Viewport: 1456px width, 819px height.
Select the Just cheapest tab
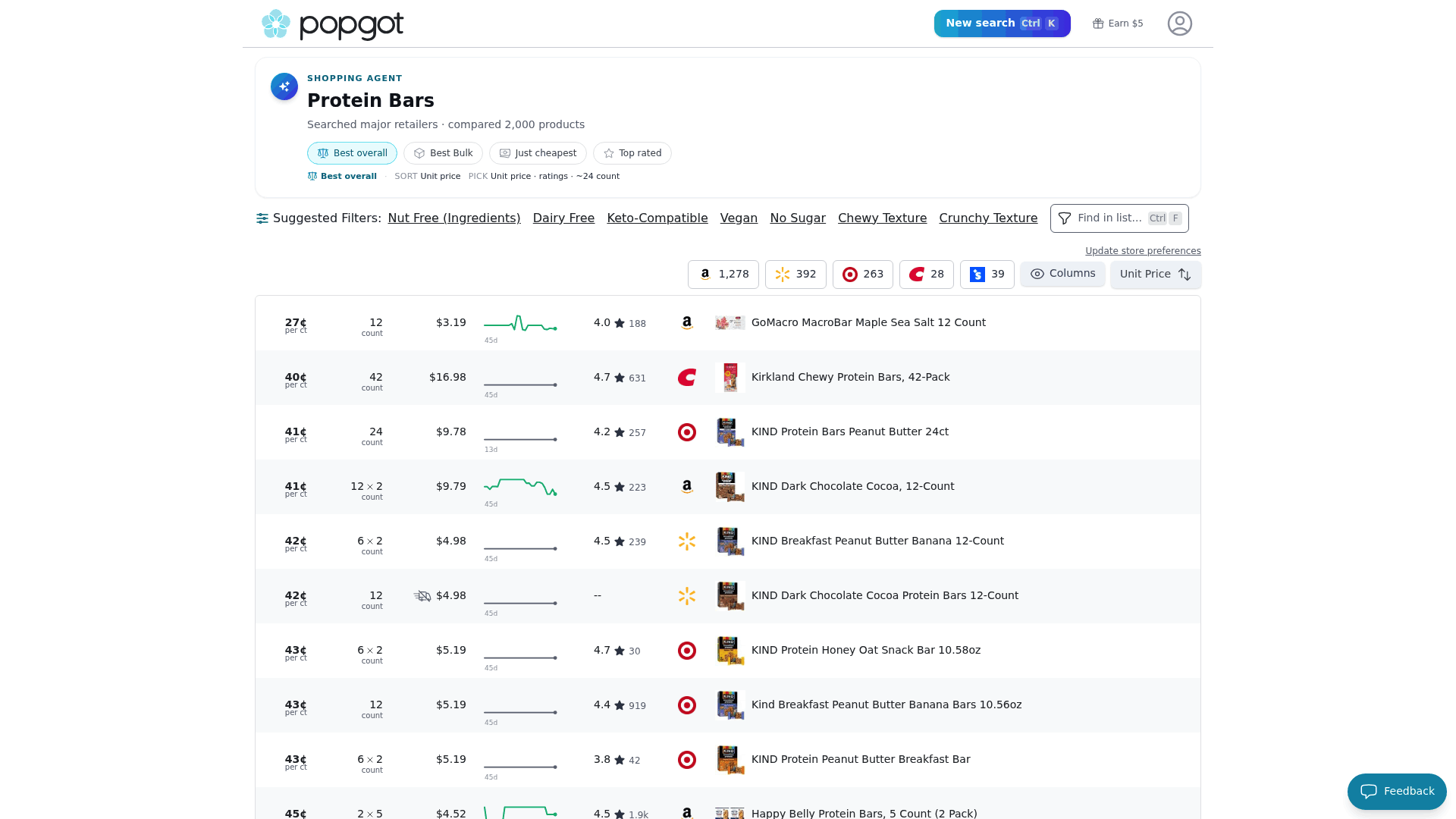tap(538, 153)
